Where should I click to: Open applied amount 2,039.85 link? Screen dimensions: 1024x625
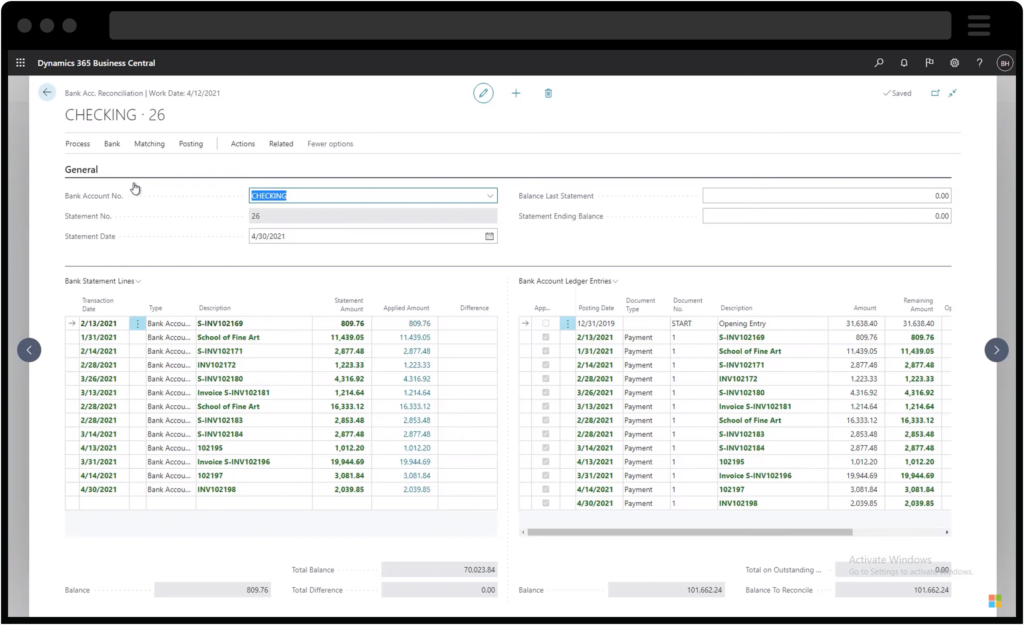(x=417, y=489)
